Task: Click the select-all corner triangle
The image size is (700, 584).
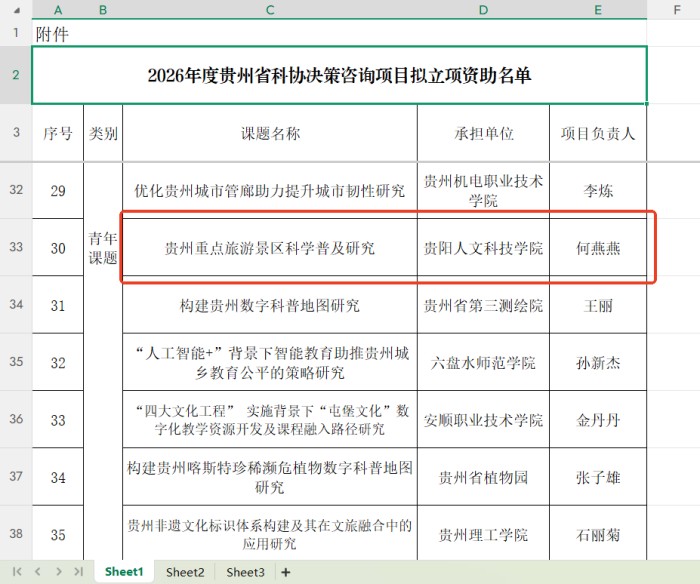Action: coord(15,10)
